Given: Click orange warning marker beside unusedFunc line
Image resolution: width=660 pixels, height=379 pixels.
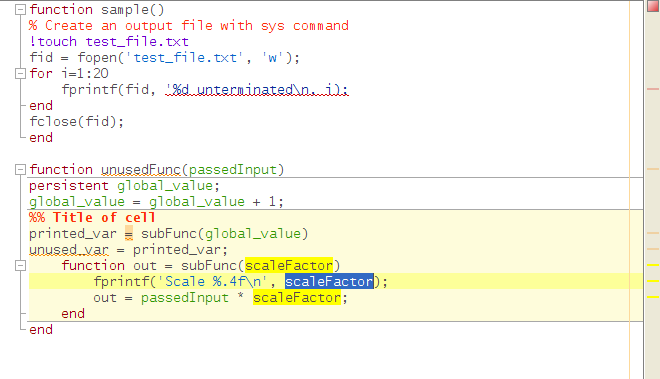Looking at the screenshot, I should [653, 169].
